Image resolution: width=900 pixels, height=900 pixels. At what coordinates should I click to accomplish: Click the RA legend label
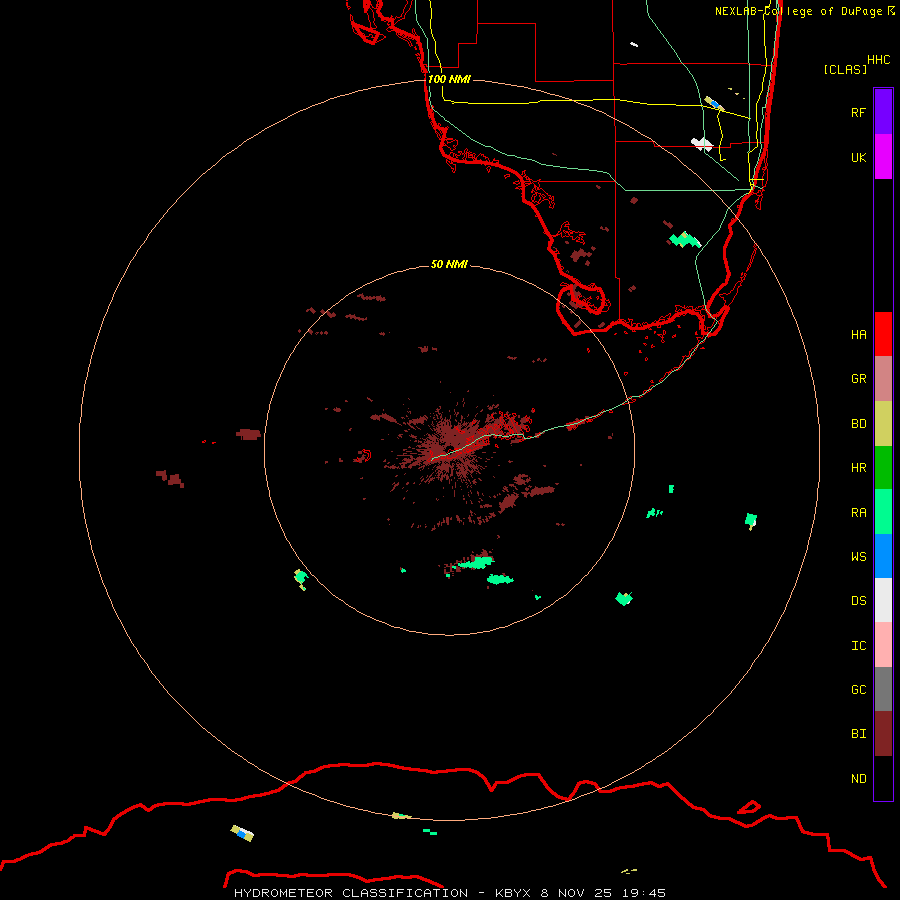(858, 512)
